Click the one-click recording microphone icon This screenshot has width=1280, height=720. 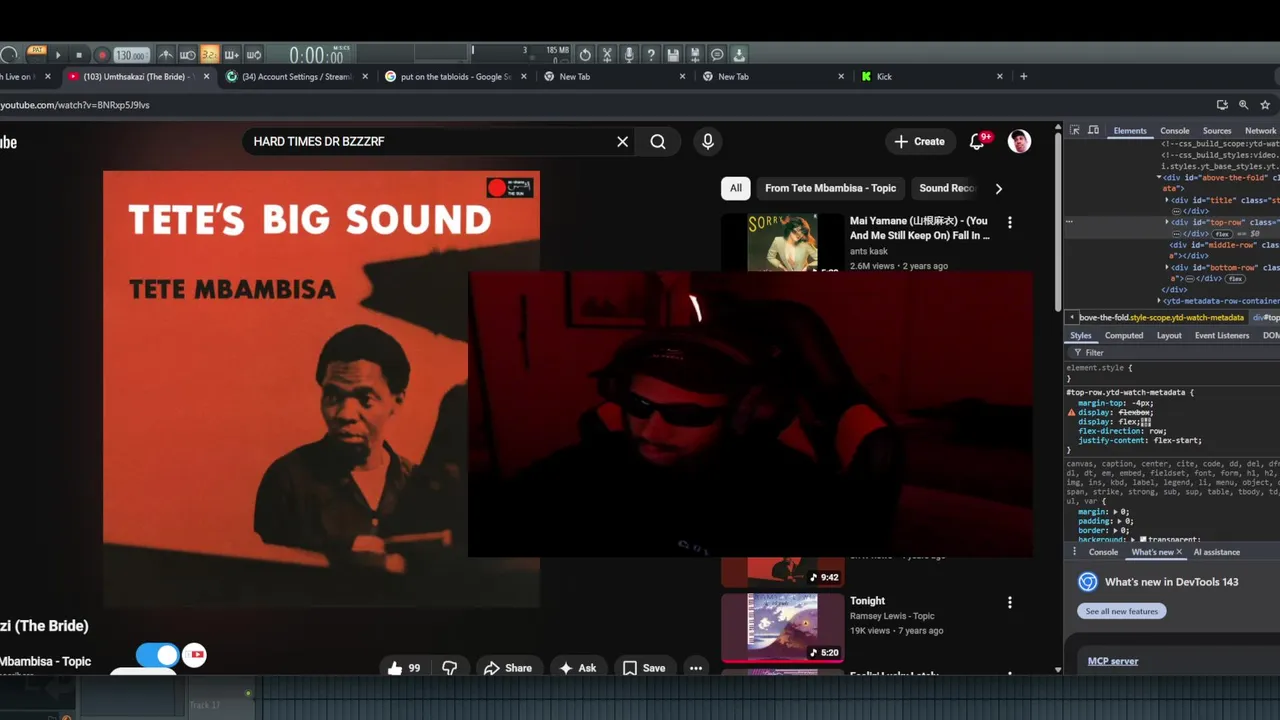[629, 55]
